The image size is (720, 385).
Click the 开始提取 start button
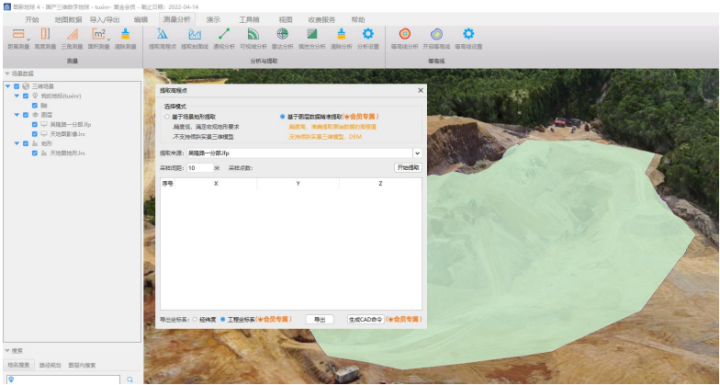pos(408,168)
